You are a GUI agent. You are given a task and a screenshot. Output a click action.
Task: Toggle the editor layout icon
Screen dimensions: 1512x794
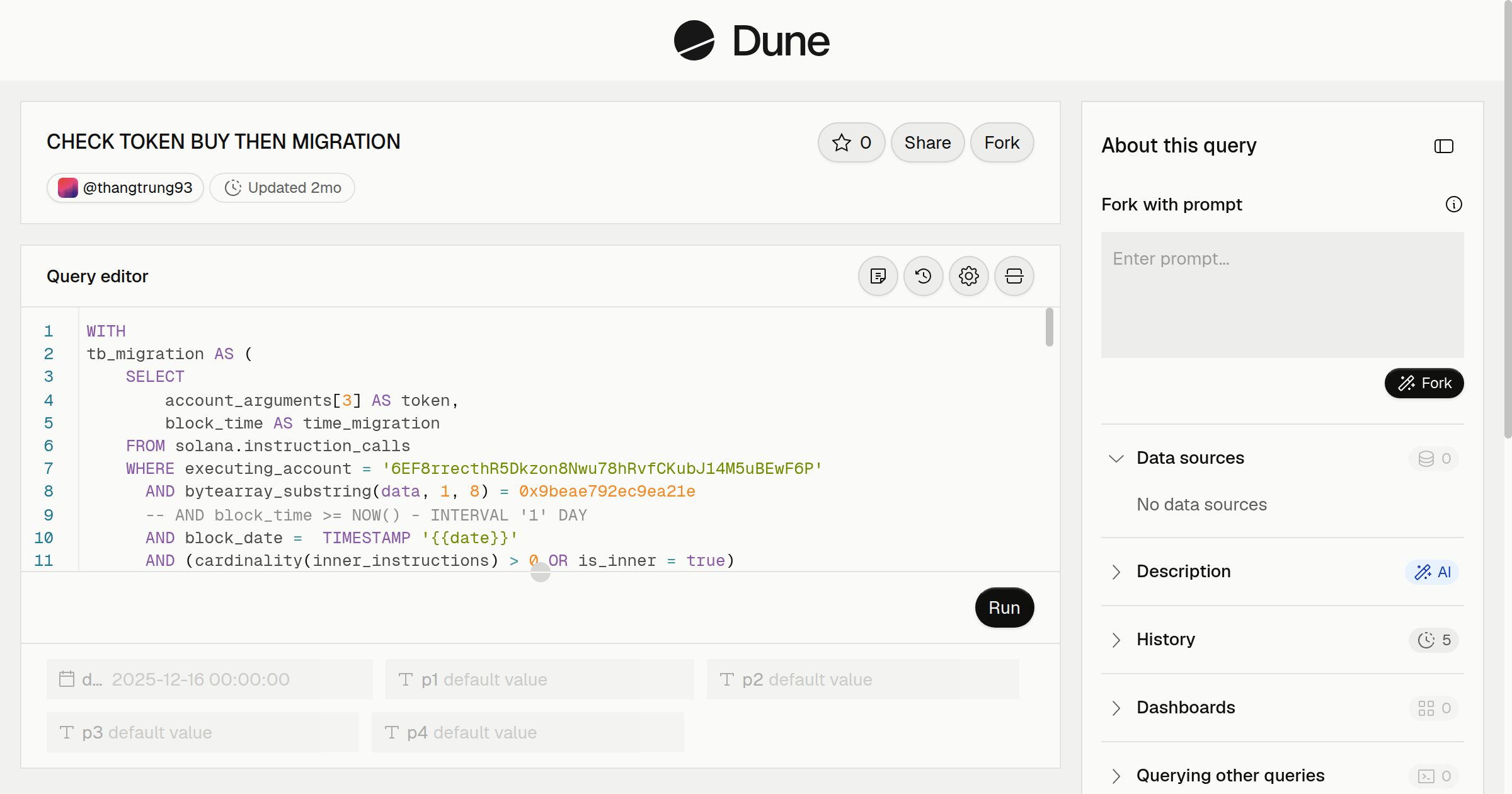1014,276
